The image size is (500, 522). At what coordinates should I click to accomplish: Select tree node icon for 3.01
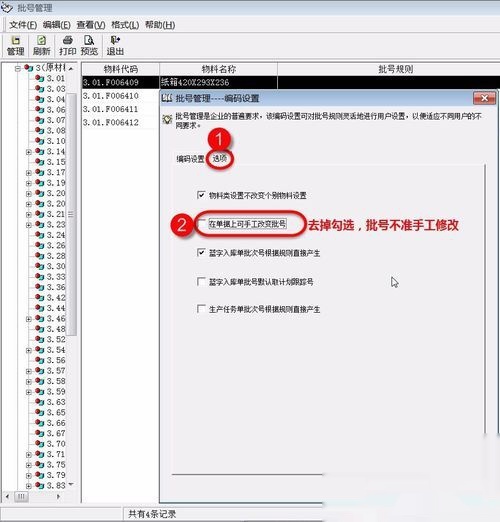(x=40, y=79)
